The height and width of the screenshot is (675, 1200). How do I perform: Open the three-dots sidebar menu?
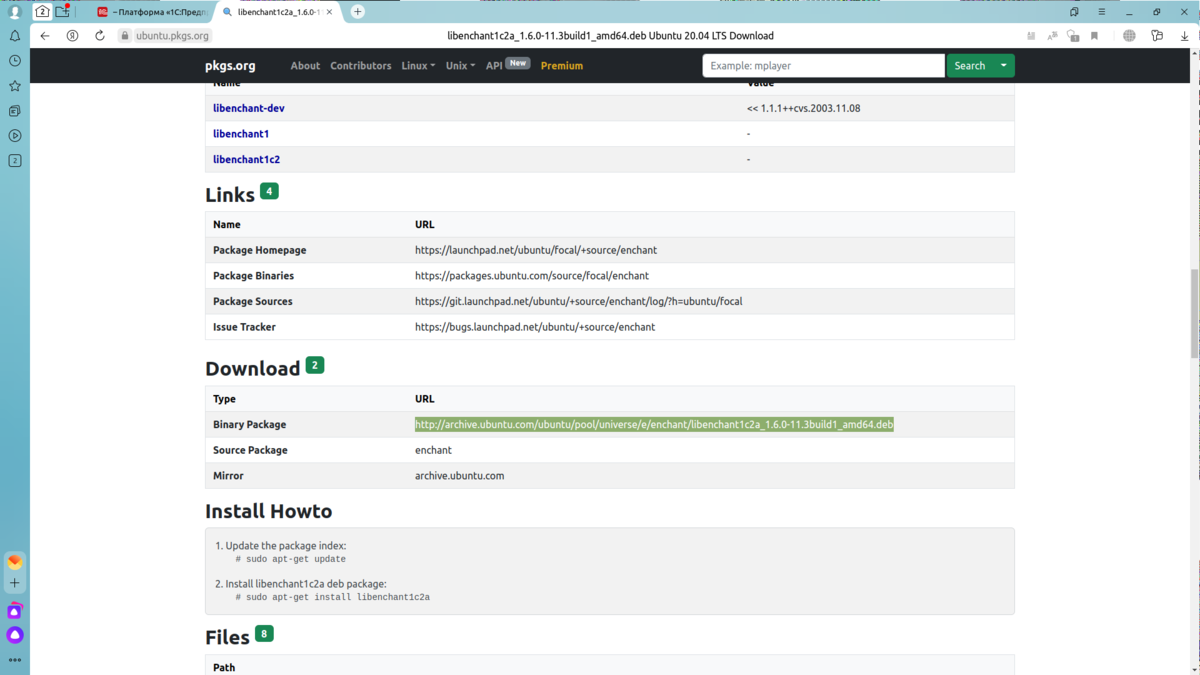click(15, 660)
